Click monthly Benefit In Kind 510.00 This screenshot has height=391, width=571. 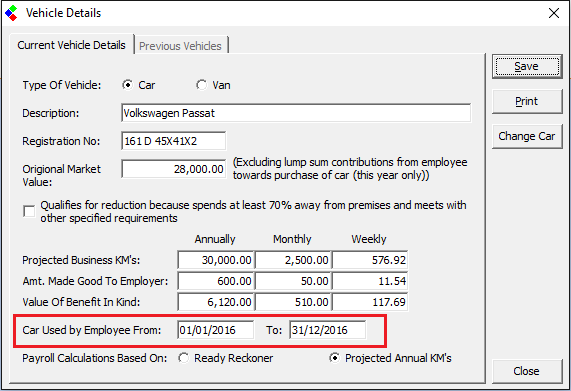pos(293,302)
